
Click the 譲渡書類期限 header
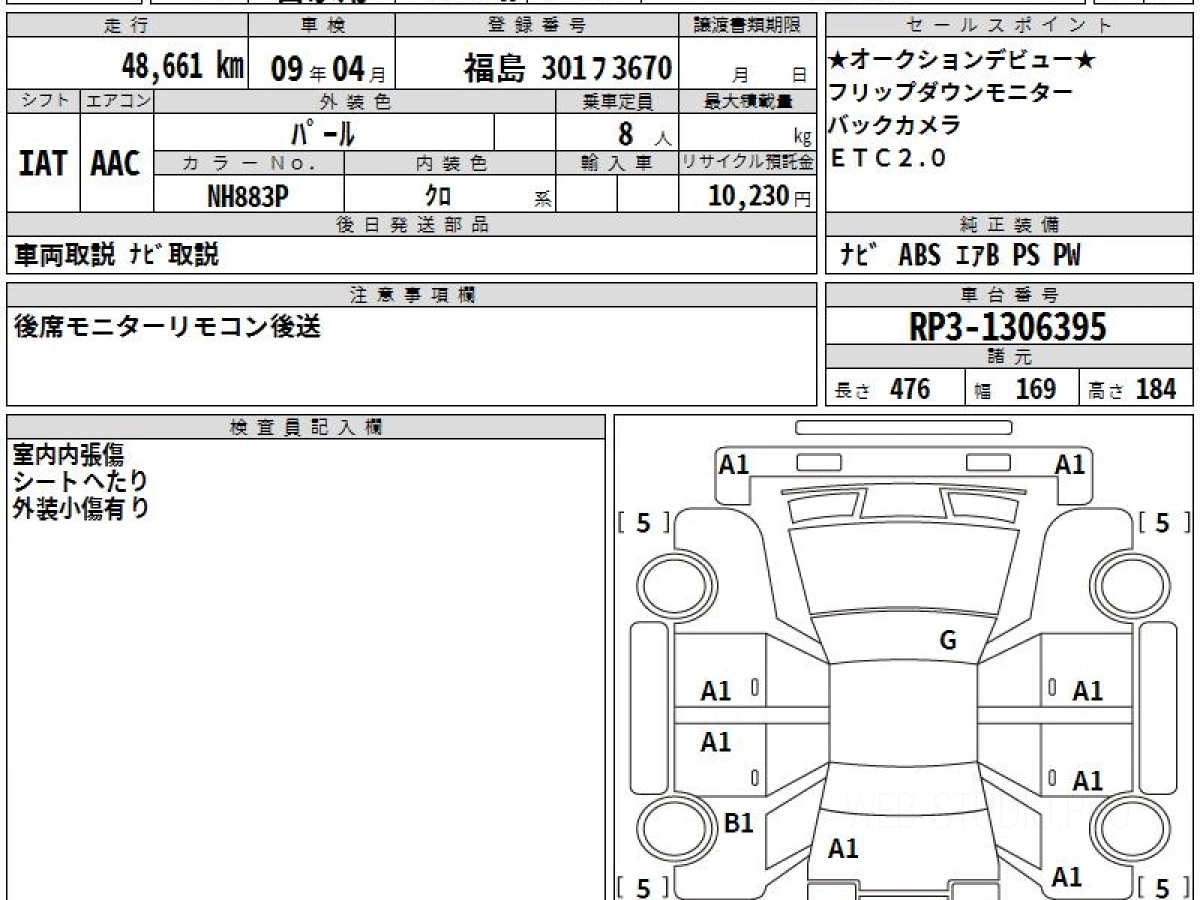point(748,26)
